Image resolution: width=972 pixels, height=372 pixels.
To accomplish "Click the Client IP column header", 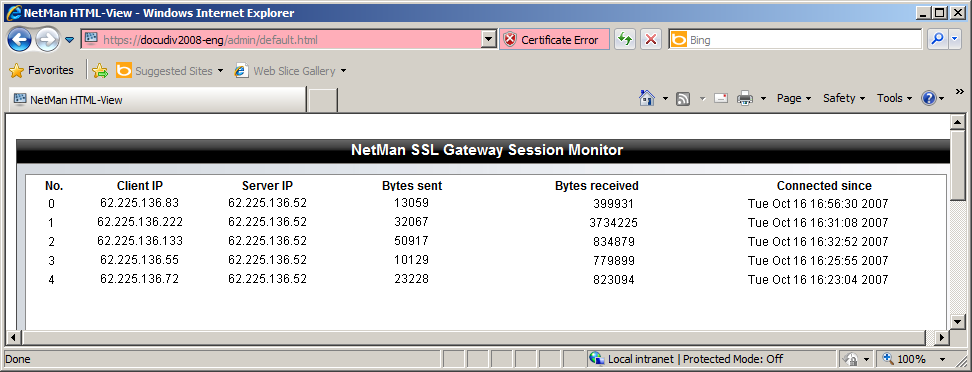I will (140, 185).
